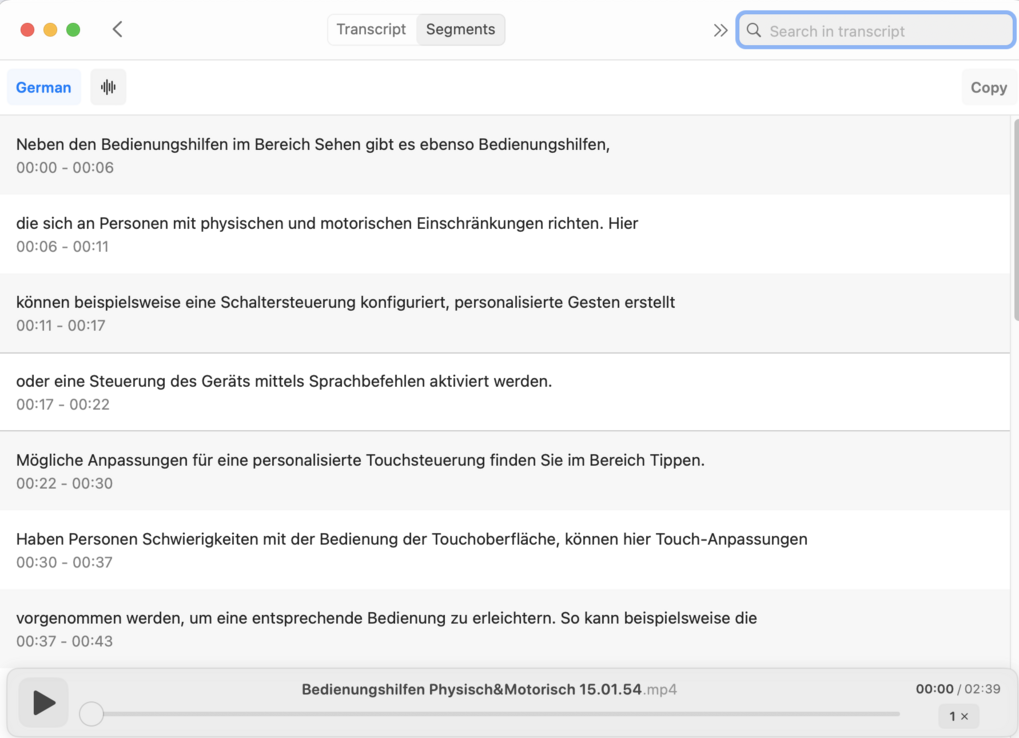This screenshot has width=1019, height=738.
Task: Focus the Search in transcript field
Action: pyautogui.click(x=876, y=31)
